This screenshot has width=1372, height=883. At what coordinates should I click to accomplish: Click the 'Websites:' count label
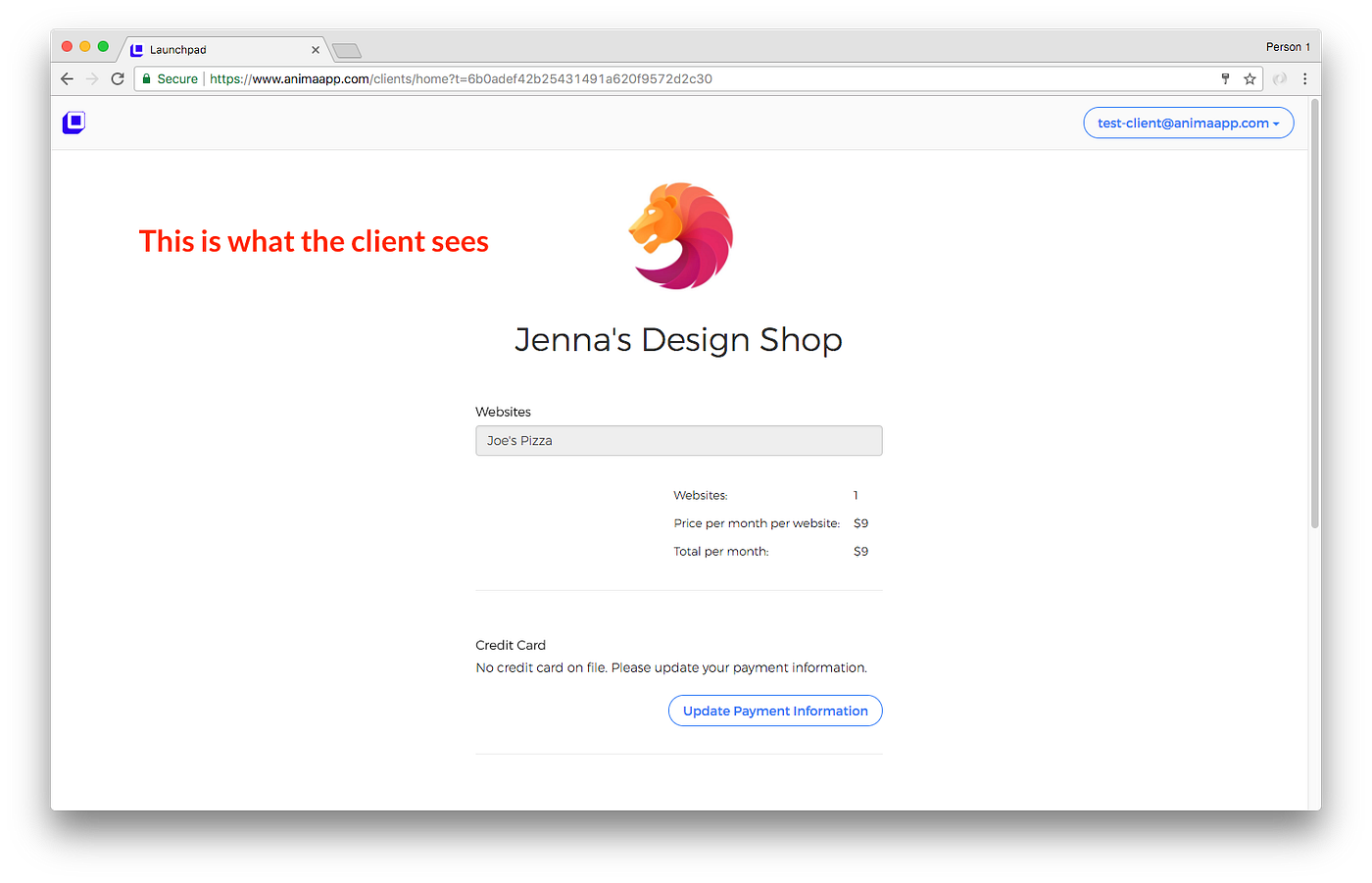pyautogui.click(x=701, y=496)
